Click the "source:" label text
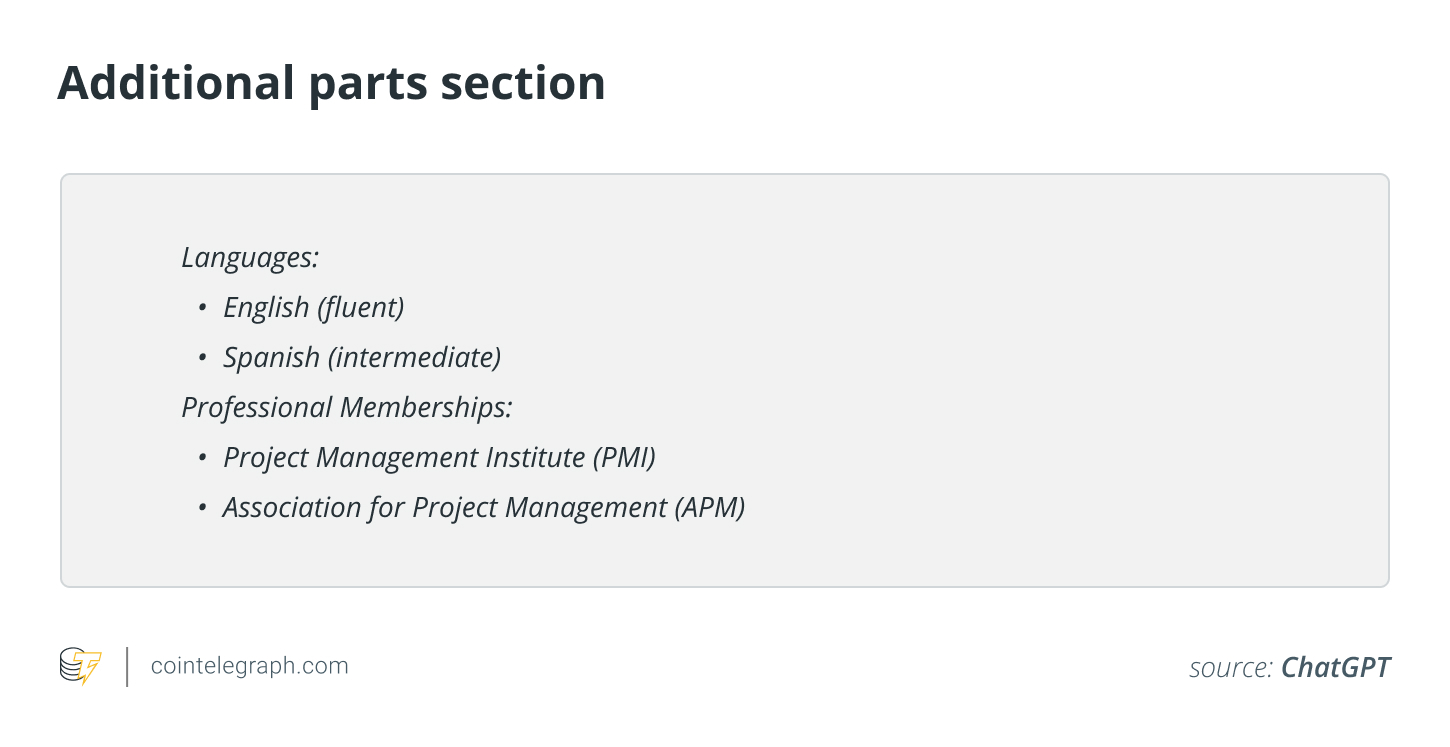This screenshot has width=1450, height=747. click(1230, 668)
